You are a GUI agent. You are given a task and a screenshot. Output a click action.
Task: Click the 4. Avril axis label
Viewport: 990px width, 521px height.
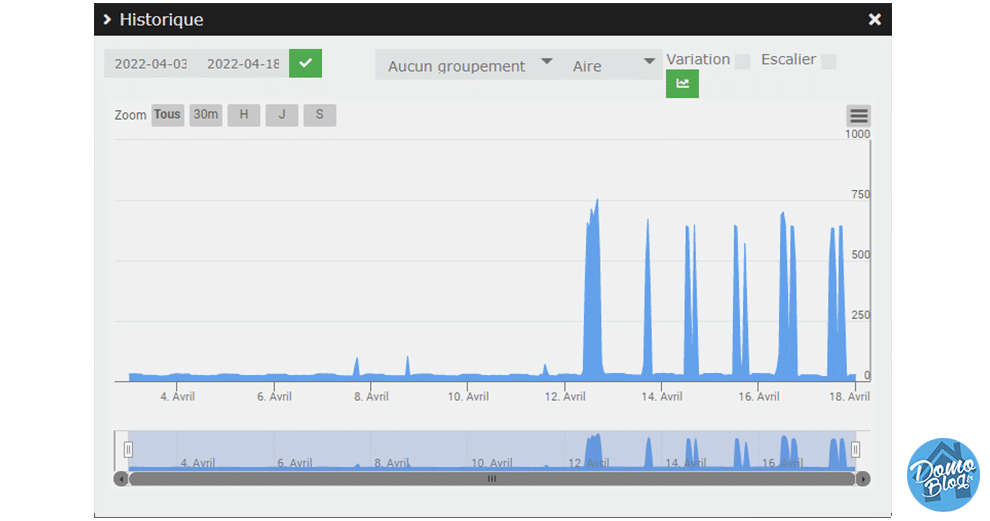[x=177, y=397]
